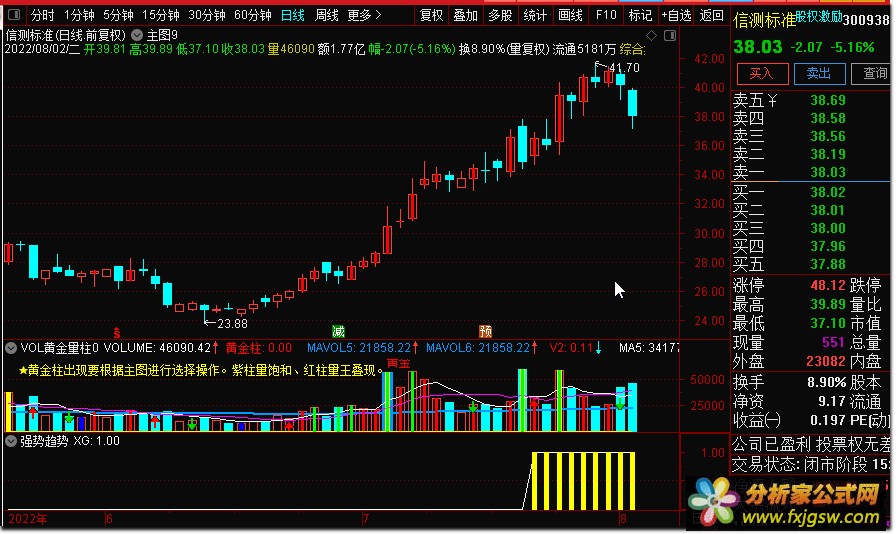896x534 pixels.
Task: Click the month 7 marker on time axis
Action: coord(366,519)
